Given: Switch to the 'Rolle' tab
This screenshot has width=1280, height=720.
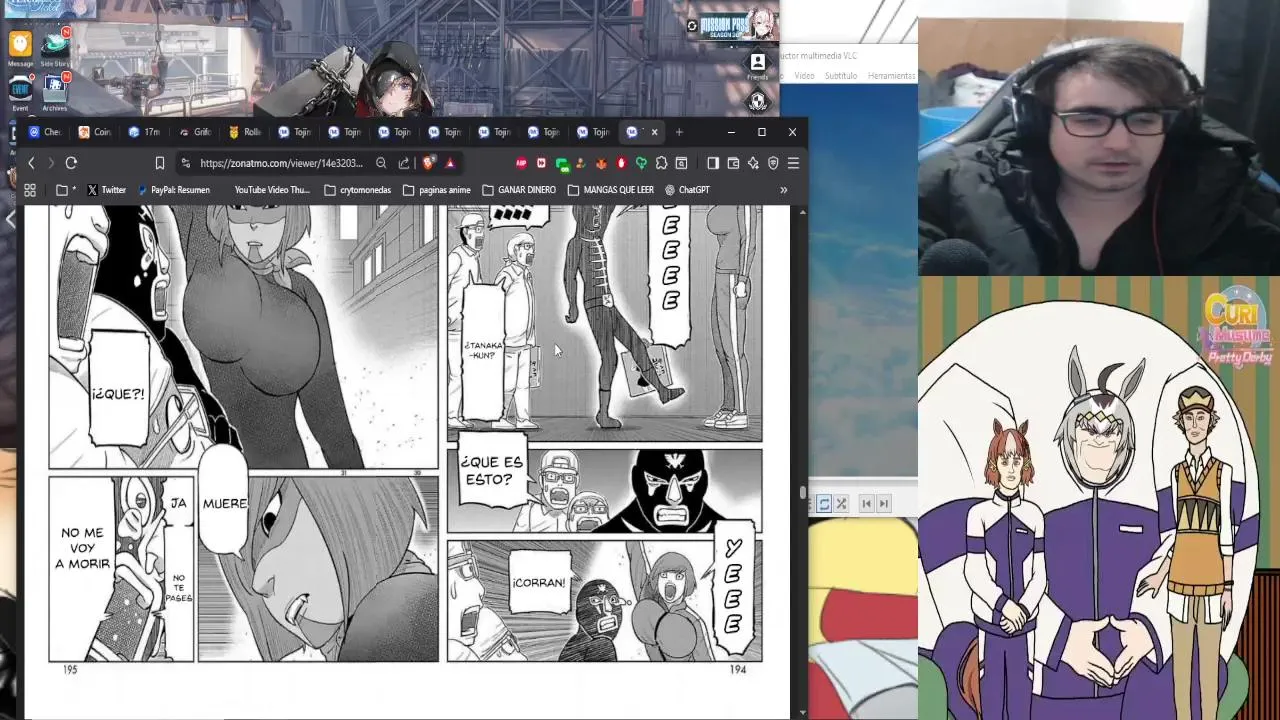Looking at the screenshot, I should (x=246, y=132).
